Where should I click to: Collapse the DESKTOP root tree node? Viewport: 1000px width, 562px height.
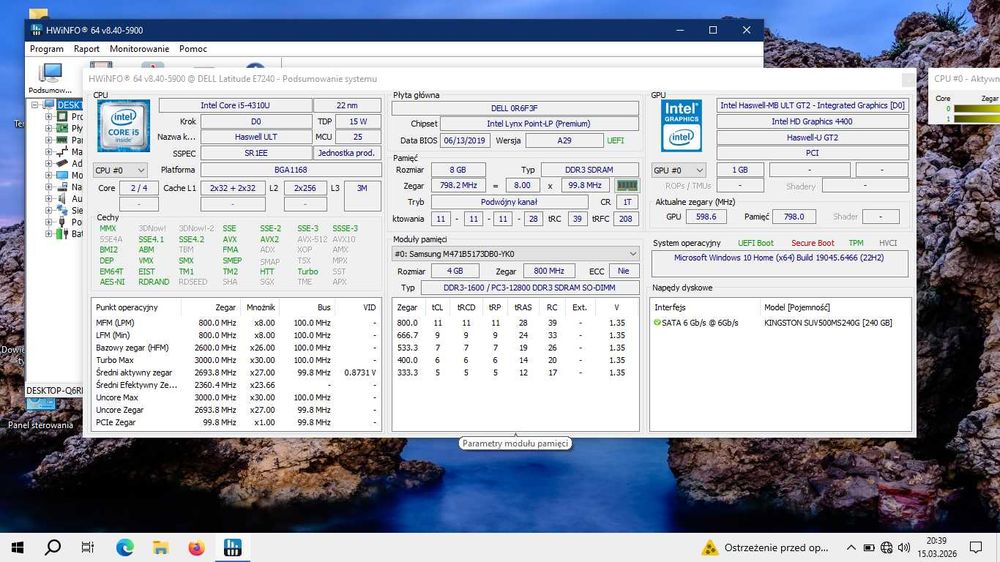pyautogui.click(x=35, y=105)
